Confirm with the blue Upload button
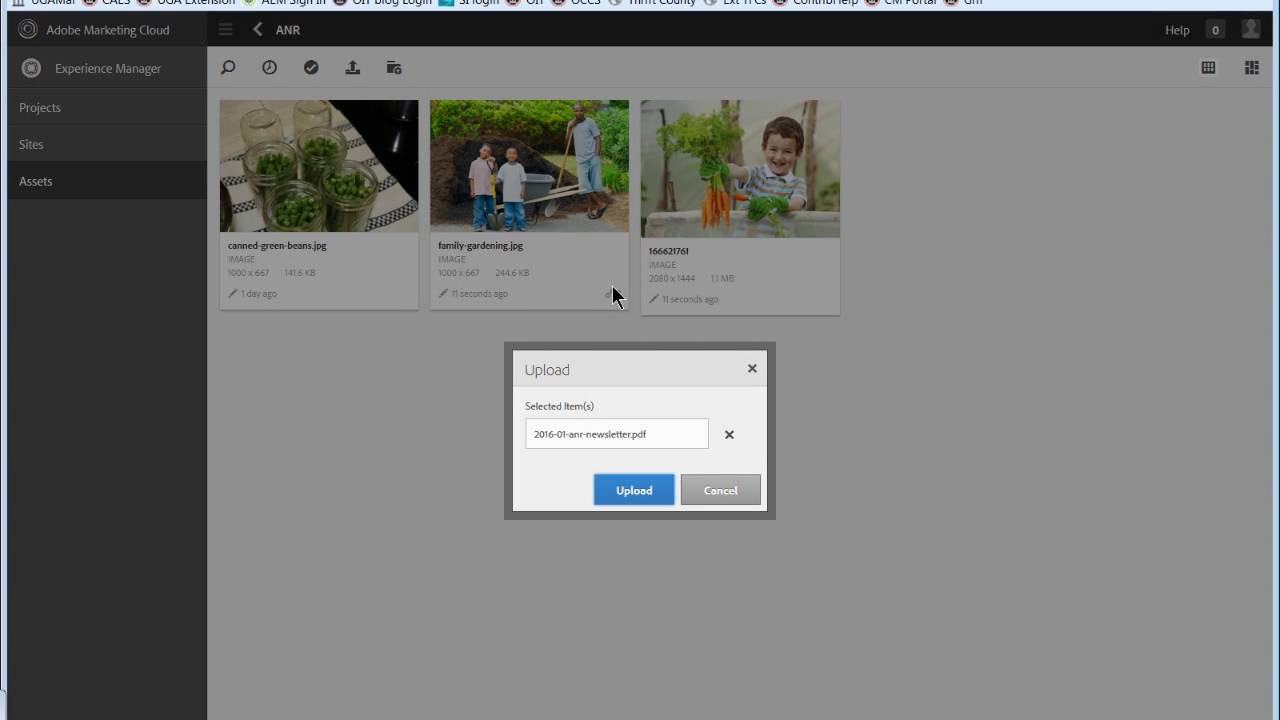 click(634, 490)
